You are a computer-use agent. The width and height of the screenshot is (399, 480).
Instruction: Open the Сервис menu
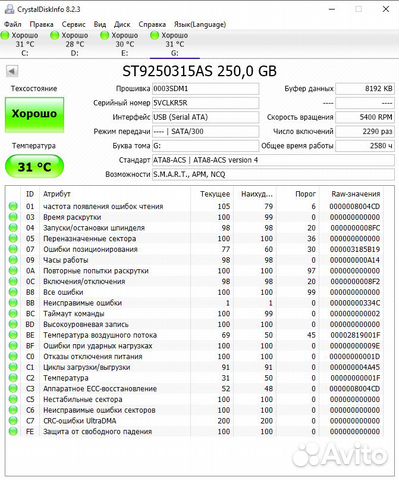coord(73,24)
